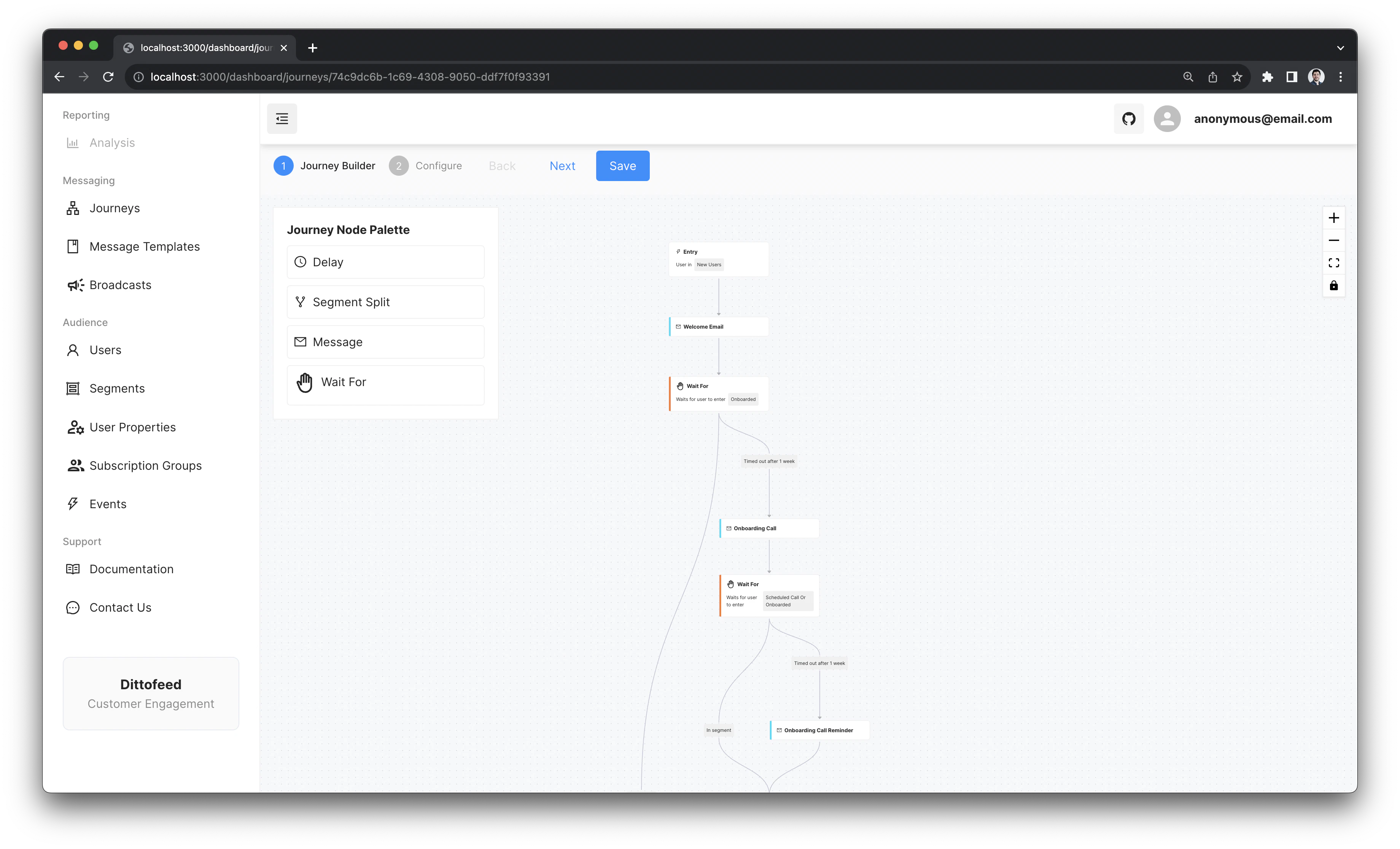Select the Journey Builder step

click(325, 166)
